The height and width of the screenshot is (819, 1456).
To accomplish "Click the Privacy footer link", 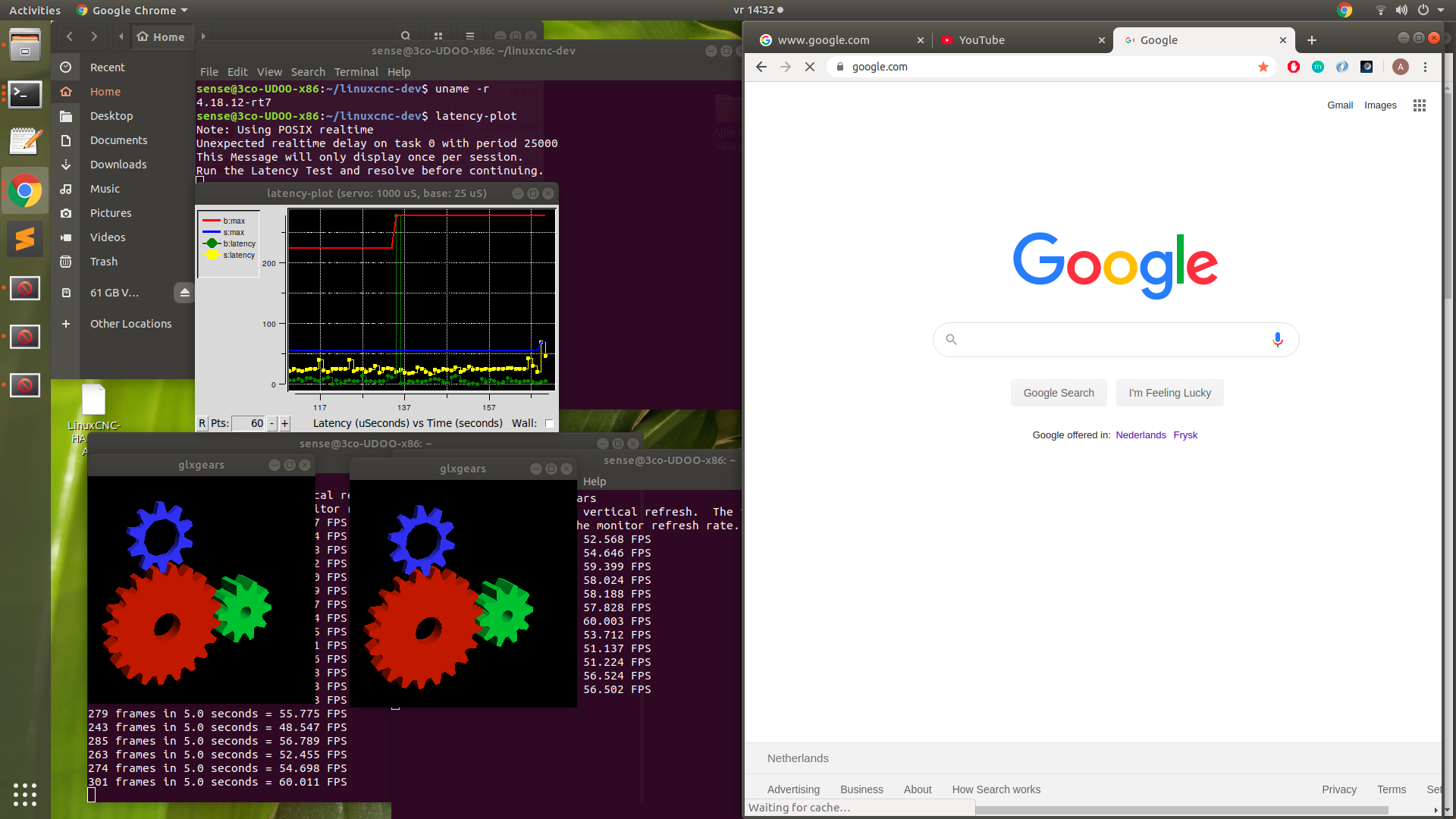I will (x=1338, y=789).
